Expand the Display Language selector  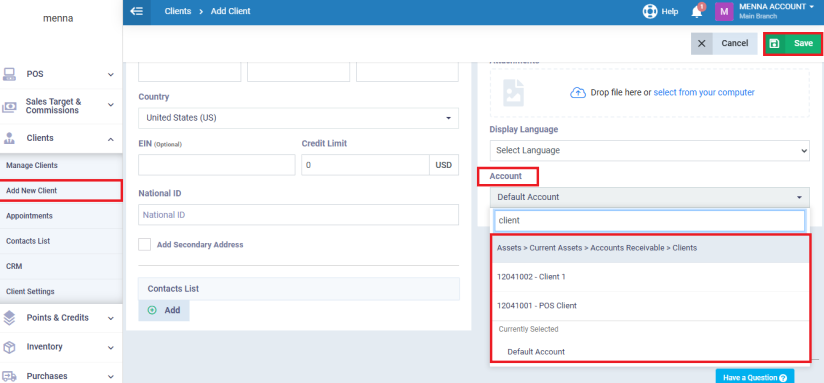click(650, 150)
